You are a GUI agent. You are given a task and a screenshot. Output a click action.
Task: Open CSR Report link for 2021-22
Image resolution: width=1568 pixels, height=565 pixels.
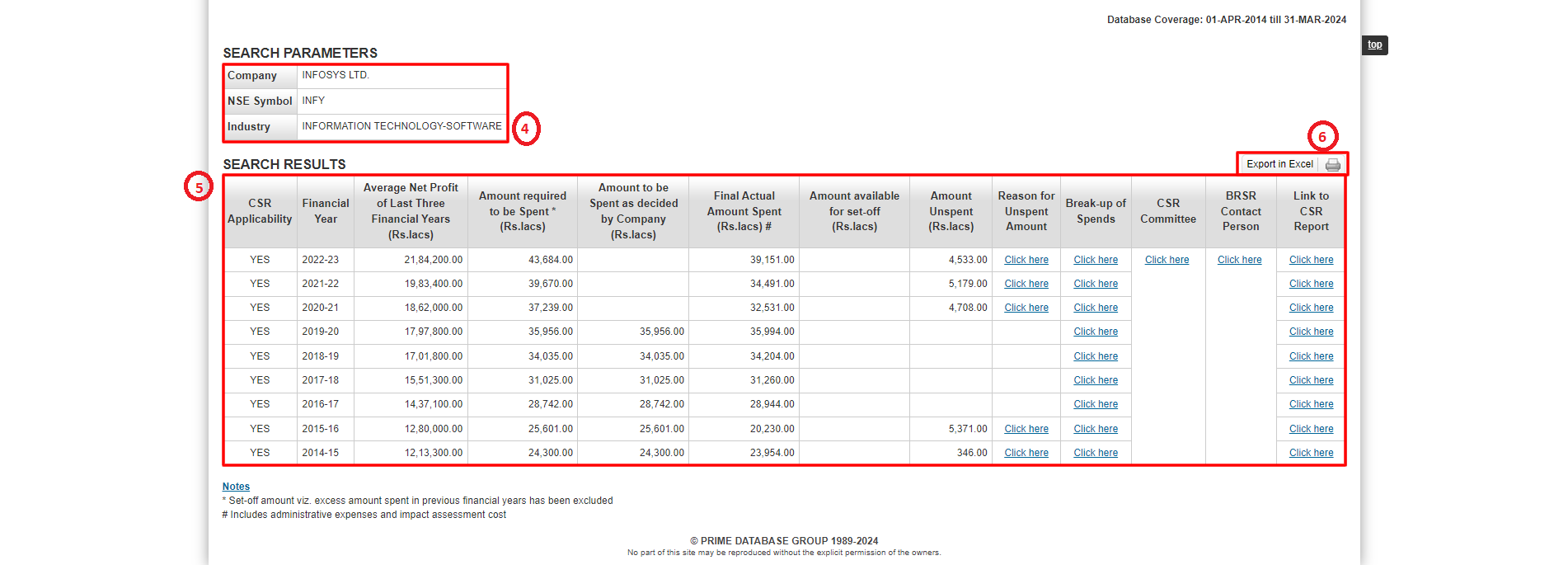(1311, 284)
